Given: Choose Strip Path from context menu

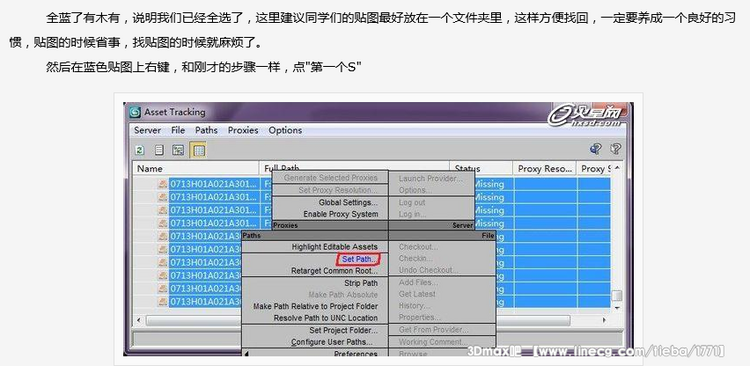Looking at the screenshot, I should 361,283.
